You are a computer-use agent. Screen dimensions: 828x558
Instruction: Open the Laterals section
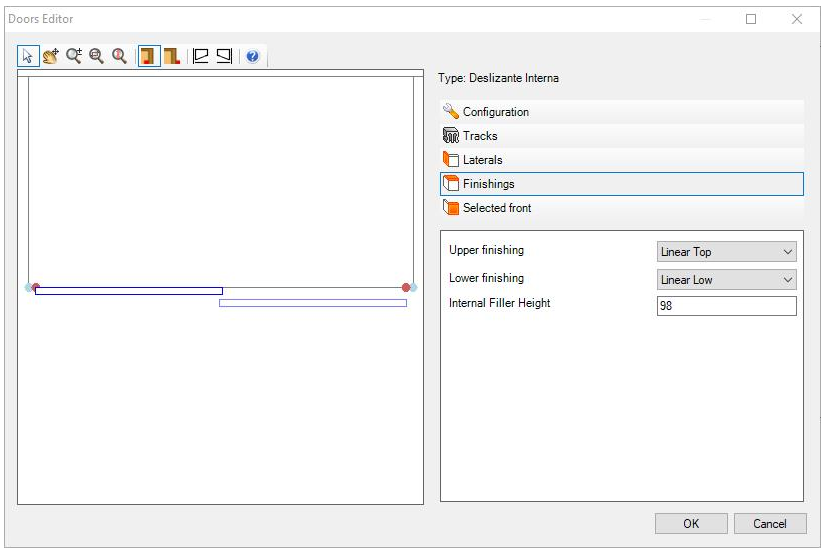pyautogui.click(x=622, y=159)
